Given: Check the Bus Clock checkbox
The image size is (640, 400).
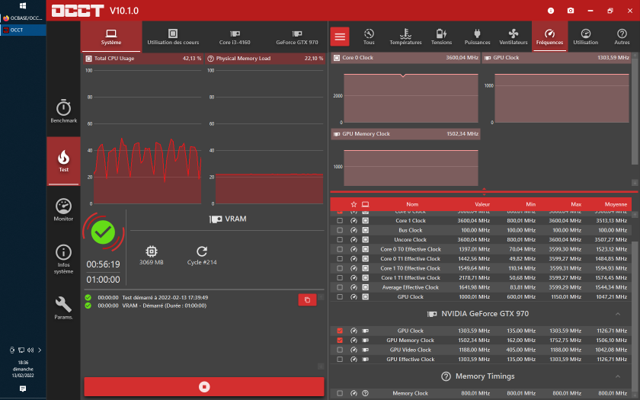Looking at the screenshot, I should [x=340, y=230].
